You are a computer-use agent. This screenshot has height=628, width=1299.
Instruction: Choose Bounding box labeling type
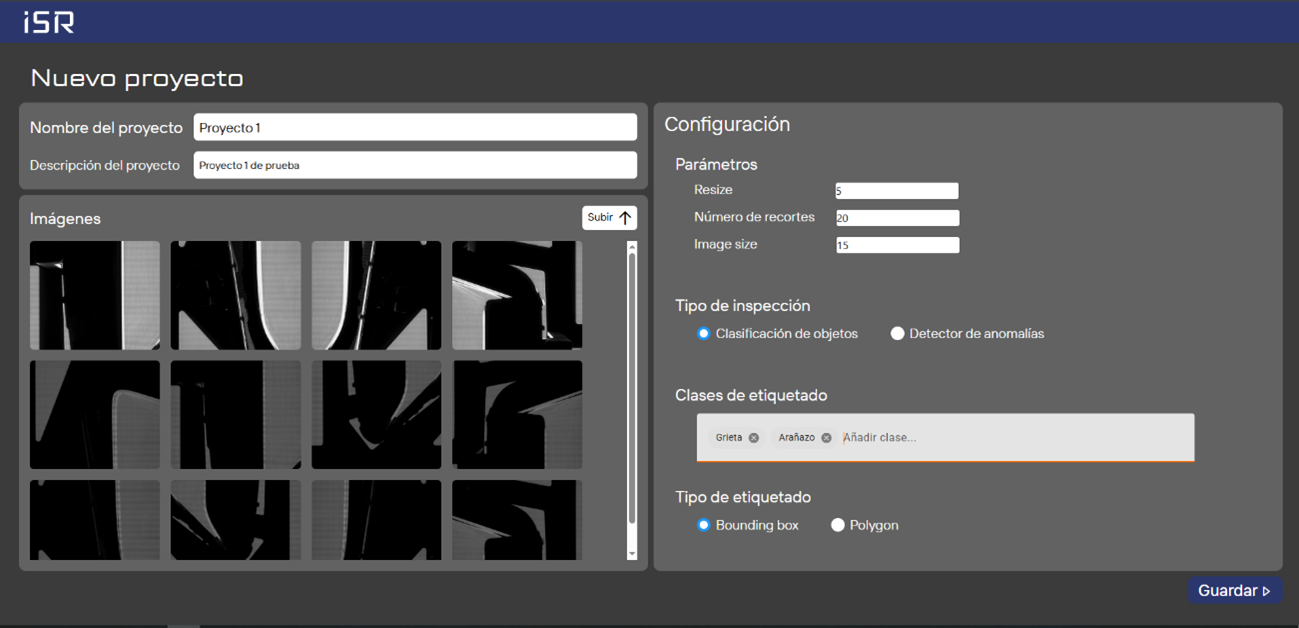[x=704, y=525]
